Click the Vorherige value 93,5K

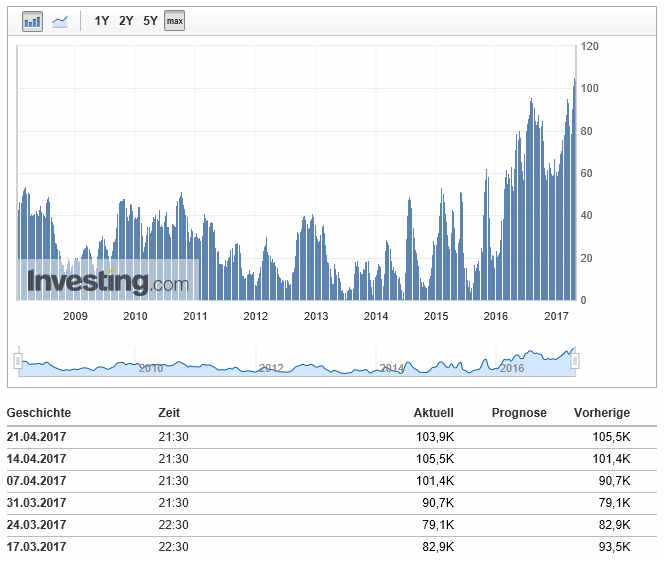[615, 547]
